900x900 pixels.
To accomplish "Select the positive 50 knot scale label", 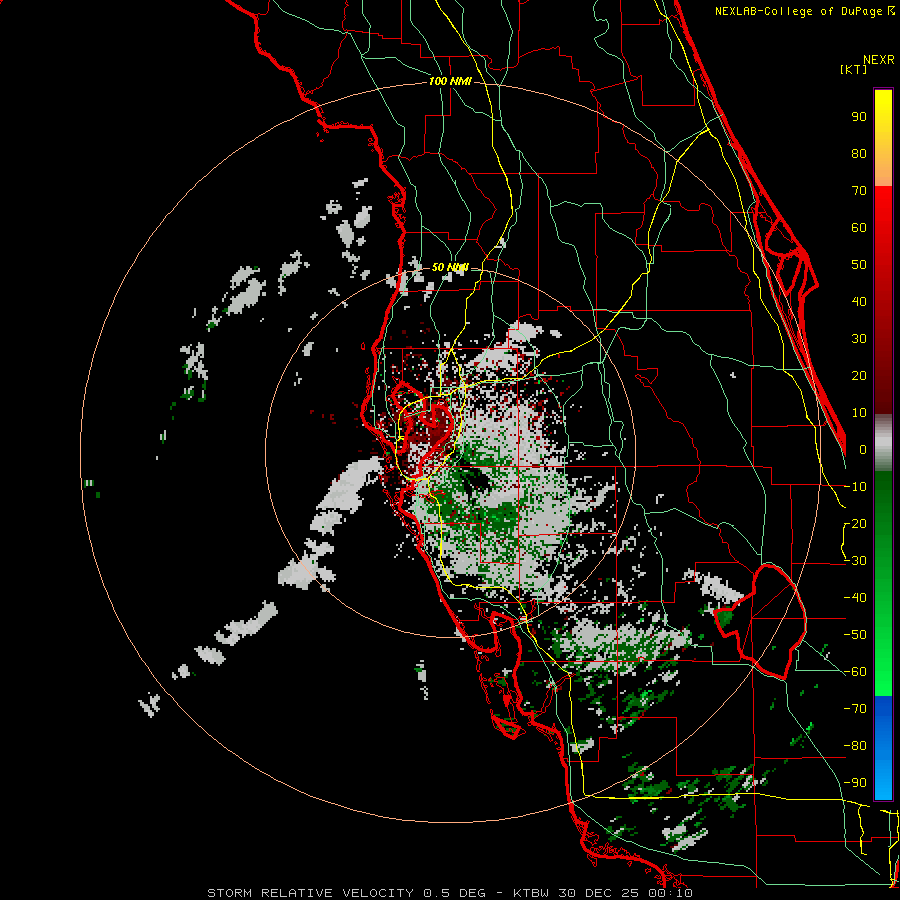I will pos(859,265).
